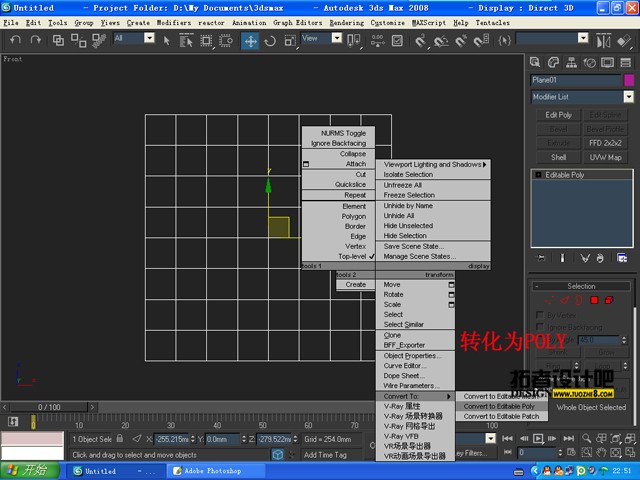Click the Edit Poly modifier button
Screen dimensions: 640x480
coord(558,115)
